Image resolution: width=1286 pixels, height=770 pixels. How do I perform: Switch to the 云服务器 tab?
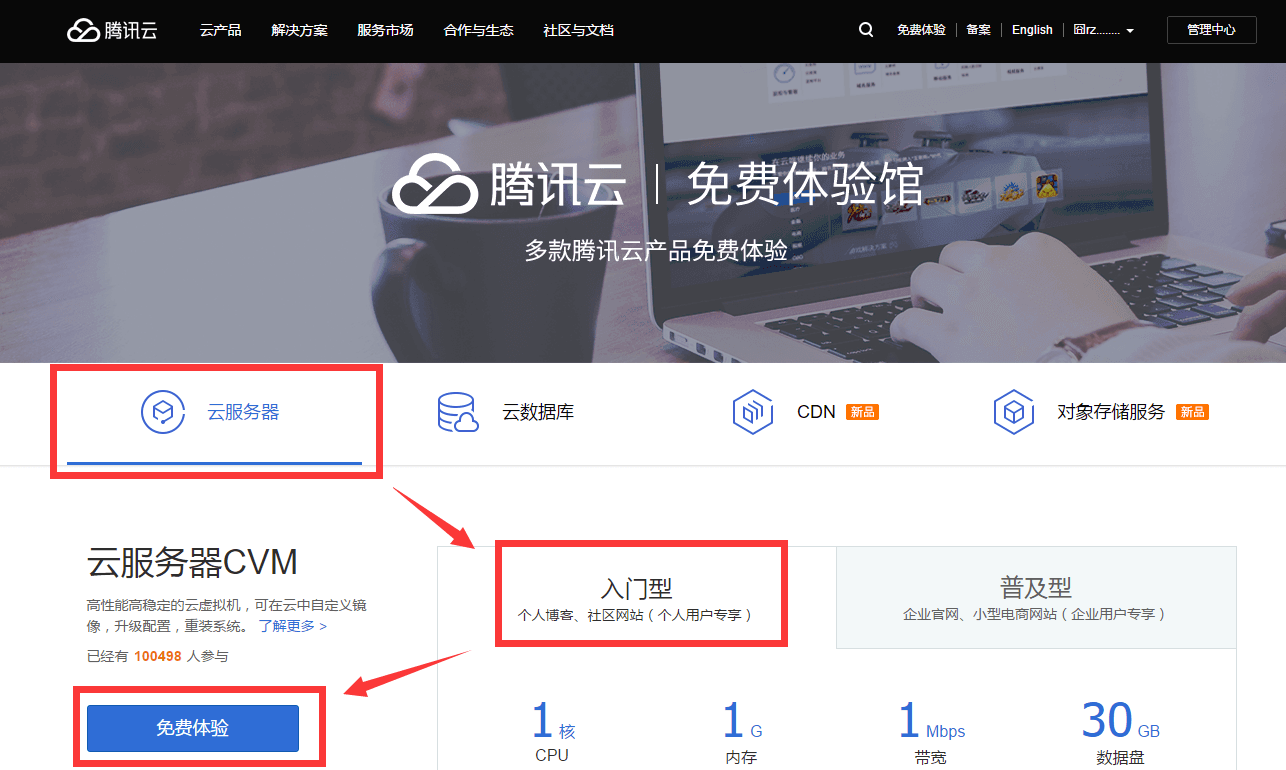pos(214,414)
